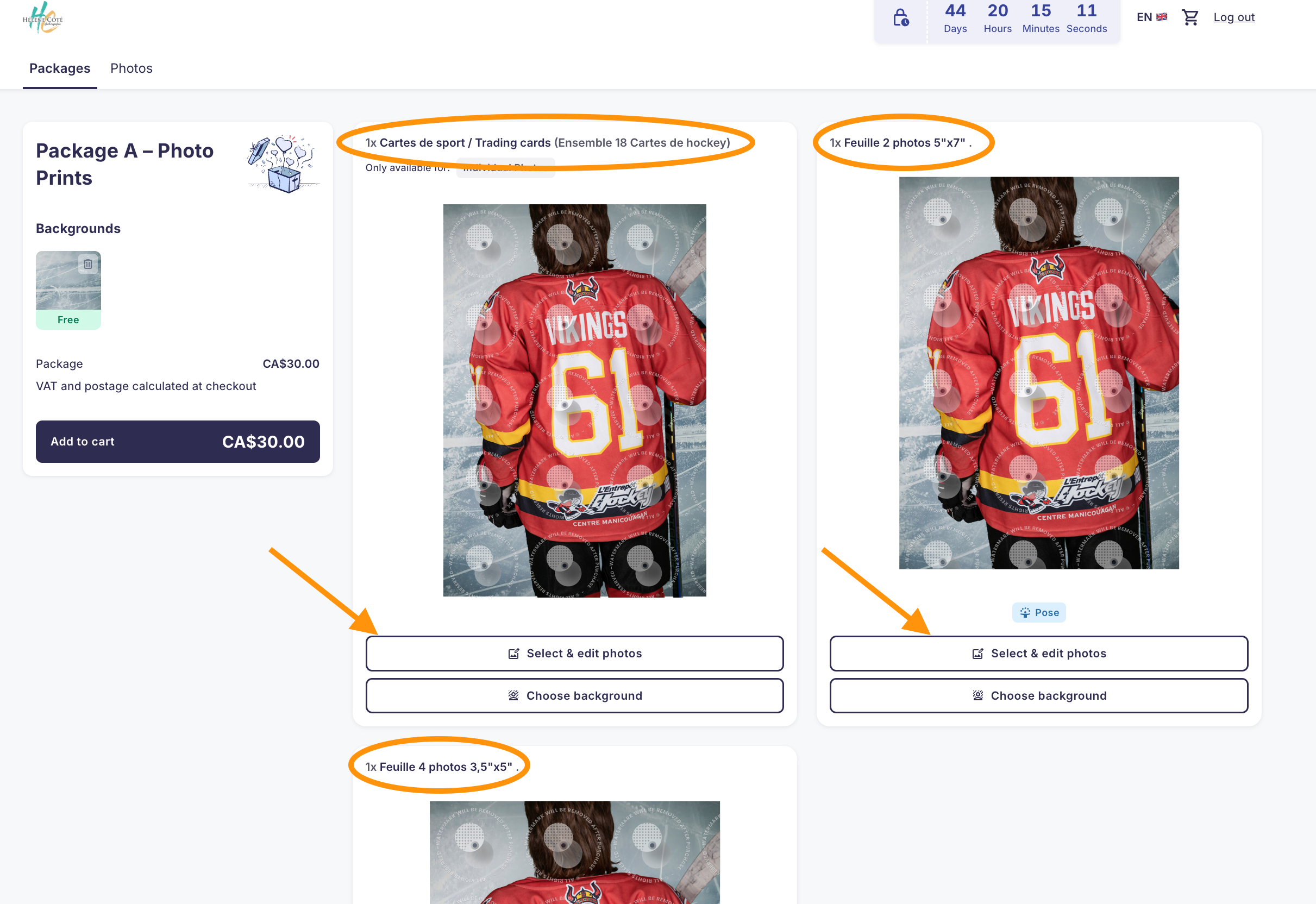This screenshot has height=904, width=1316.
Task: Add Package A to cart
Action: point(177,441)
